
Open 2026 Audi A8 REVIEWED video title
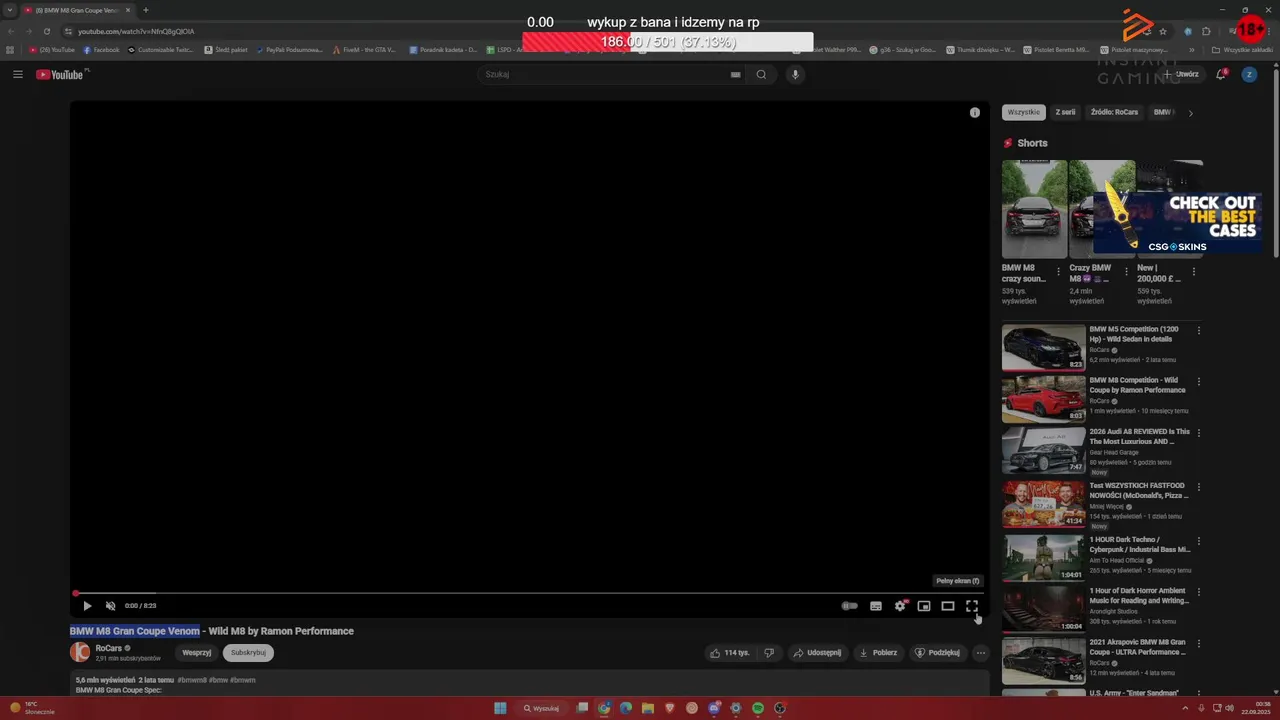point(1139,437)
